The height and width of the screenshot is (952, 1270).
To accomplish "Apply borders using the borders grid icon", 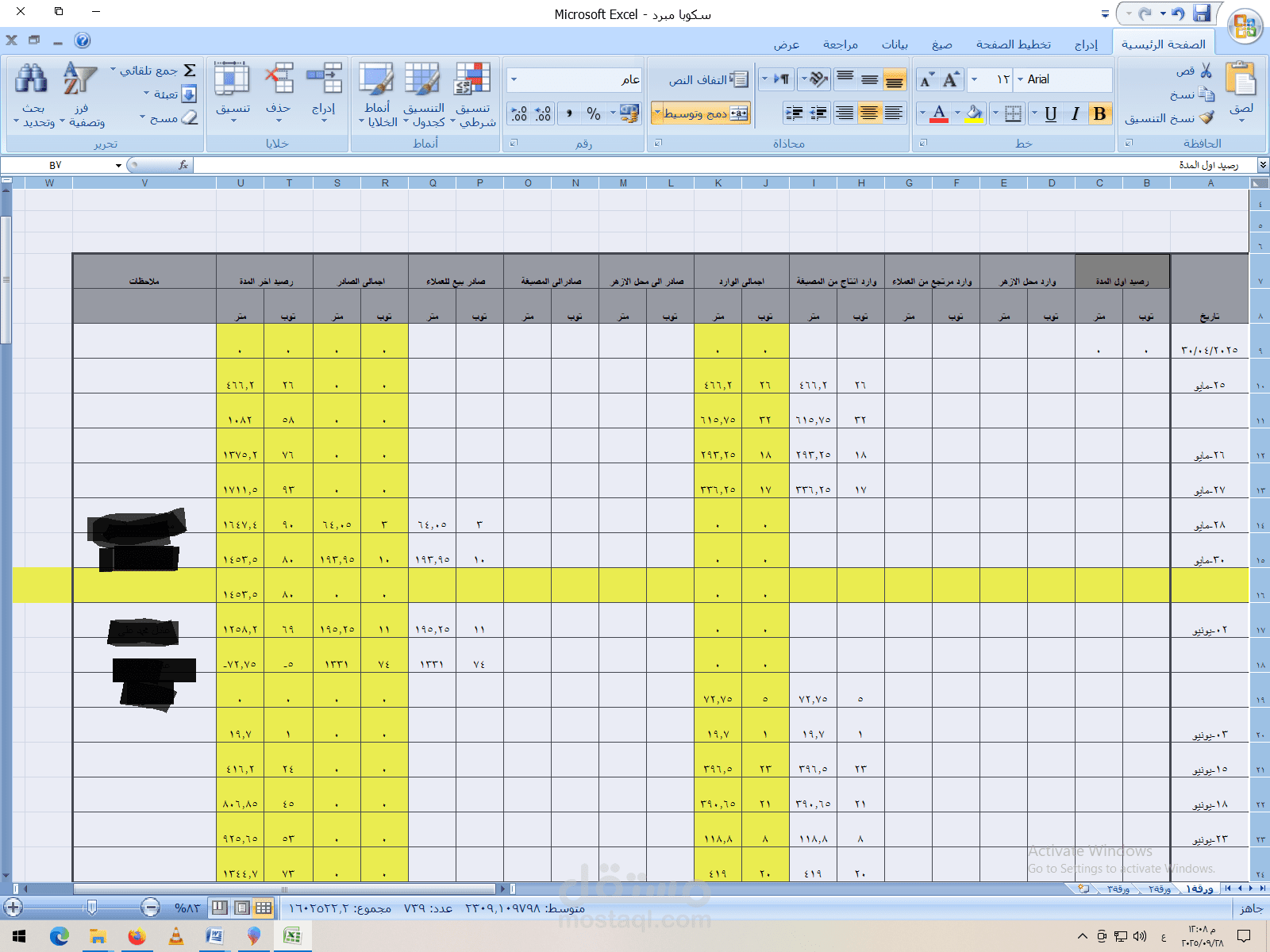I will pyautogui.click(x=1013, y=113).
